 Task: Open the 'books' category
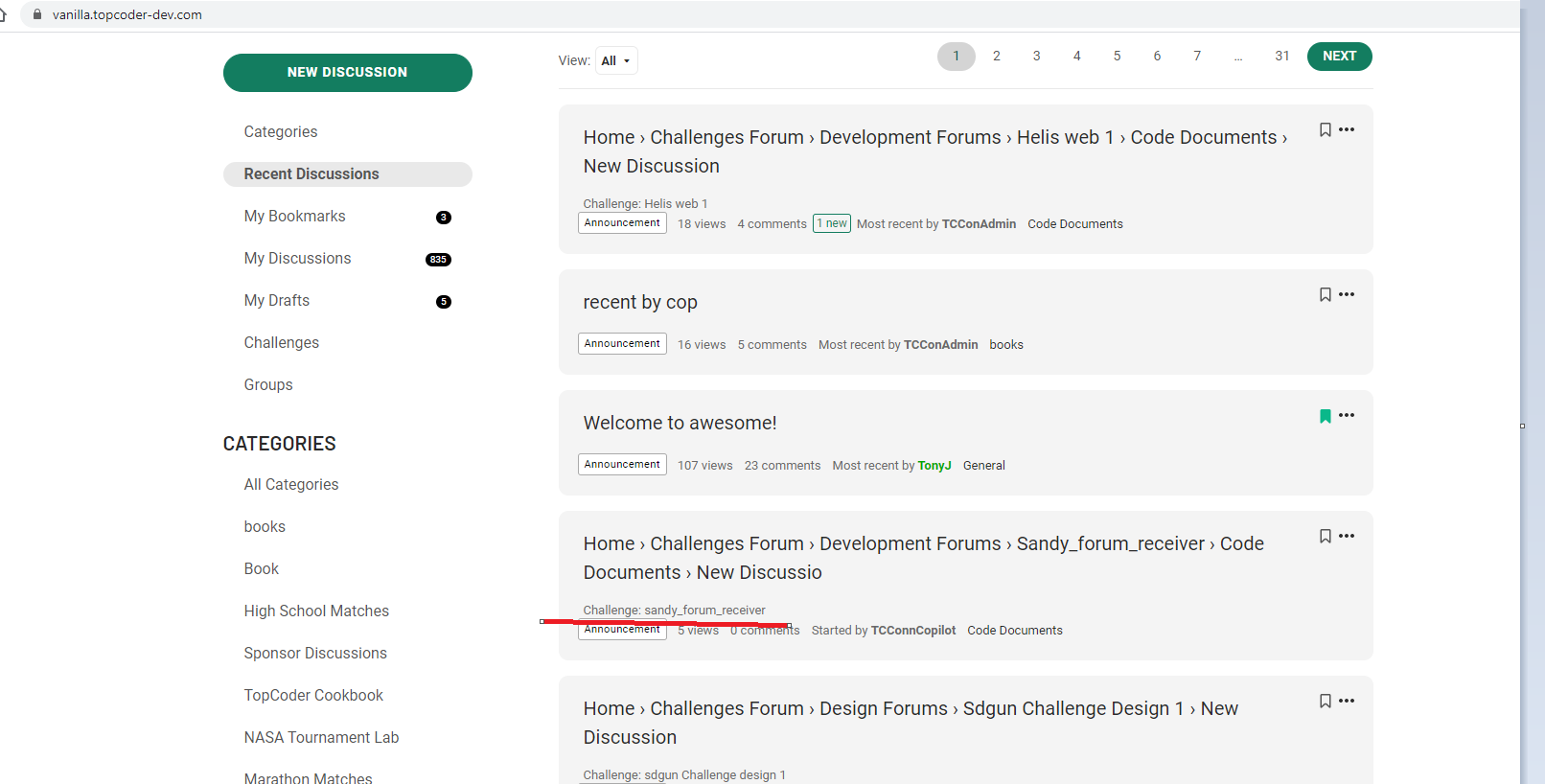[x=265, y=526]
